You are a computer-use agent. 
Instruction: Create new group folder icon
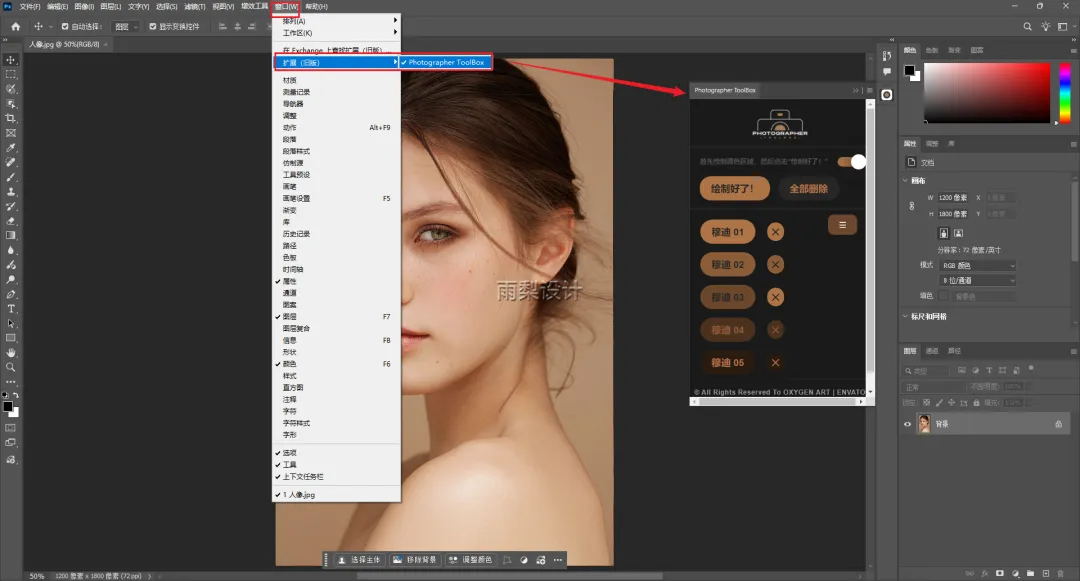pos(1030,573)
